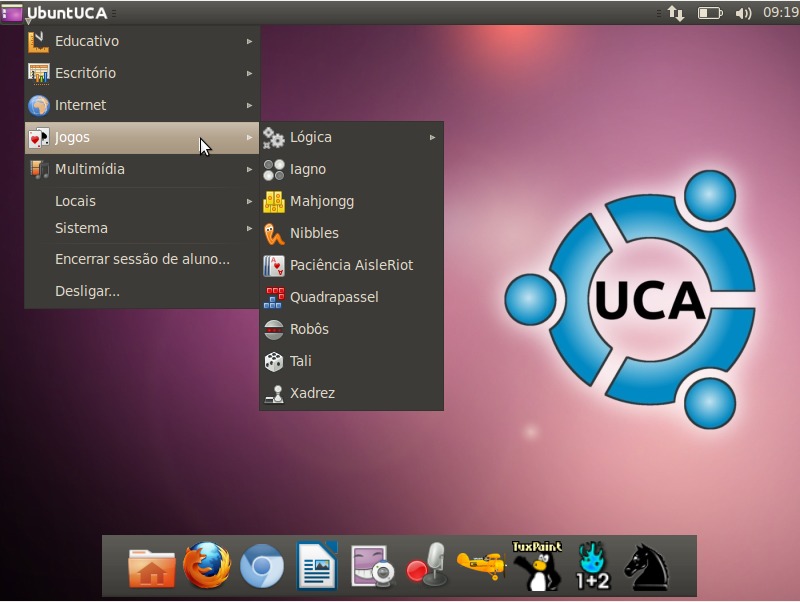Expand the Multimídia submenu arrow
The width and height of the screenshot is (800, 602).
point(249,169)
